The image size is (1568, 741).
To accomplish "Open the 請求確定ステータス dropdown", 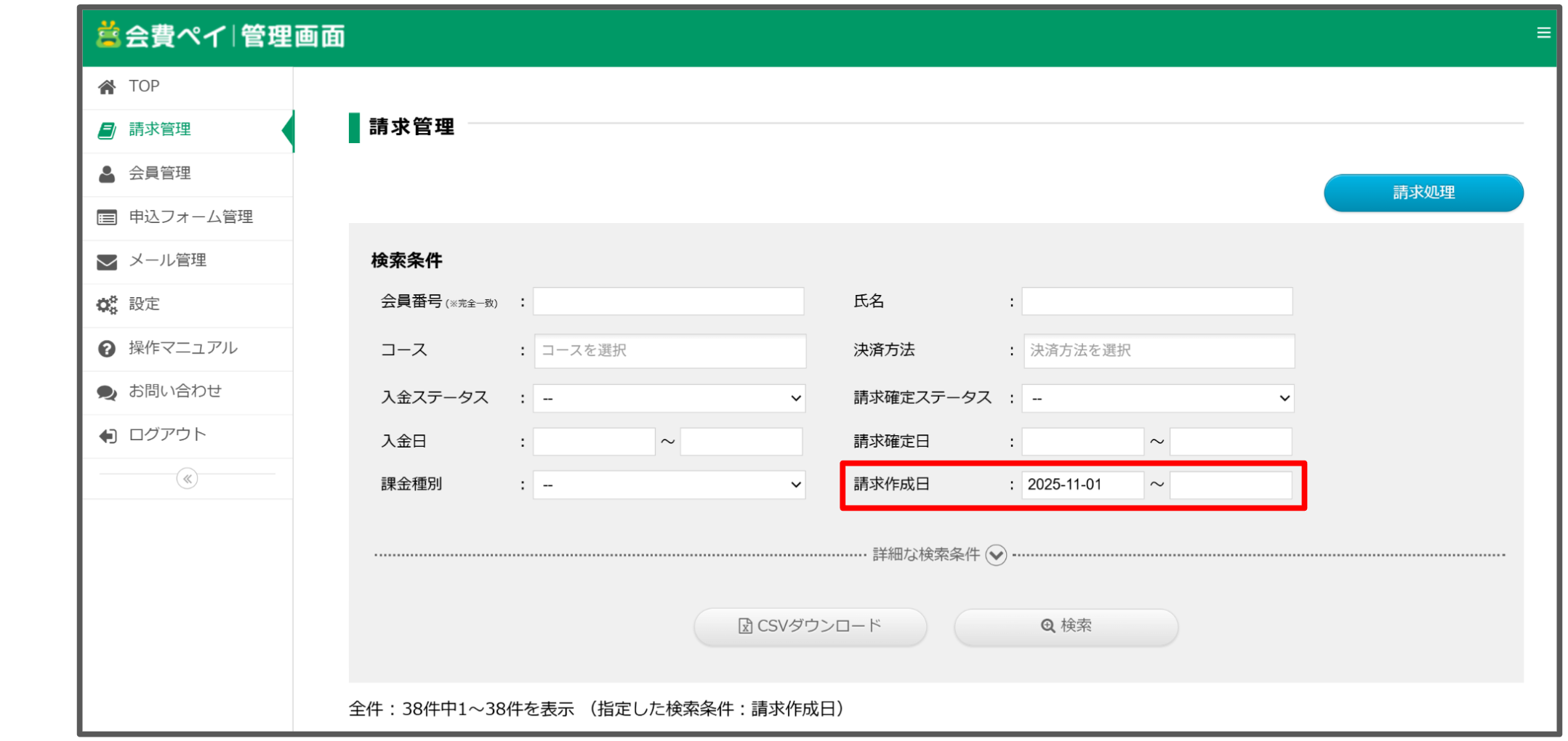I will (1157, 398).
